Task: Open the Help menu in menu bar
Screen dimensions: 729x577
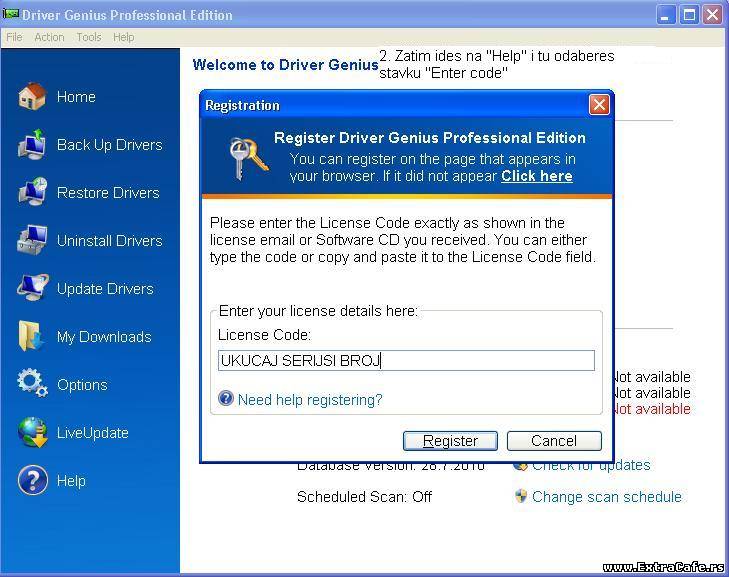Action: coord(123,37)
